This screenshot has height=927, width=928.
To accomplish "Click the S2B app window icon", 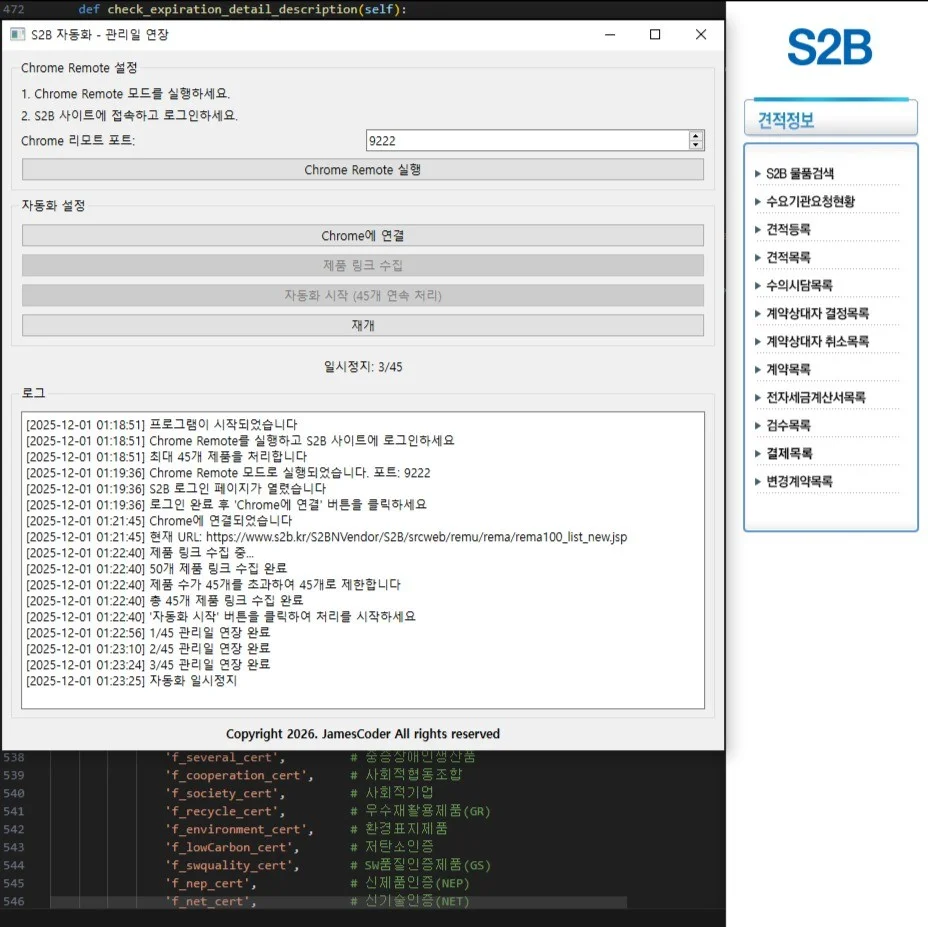I will [17, 34].
